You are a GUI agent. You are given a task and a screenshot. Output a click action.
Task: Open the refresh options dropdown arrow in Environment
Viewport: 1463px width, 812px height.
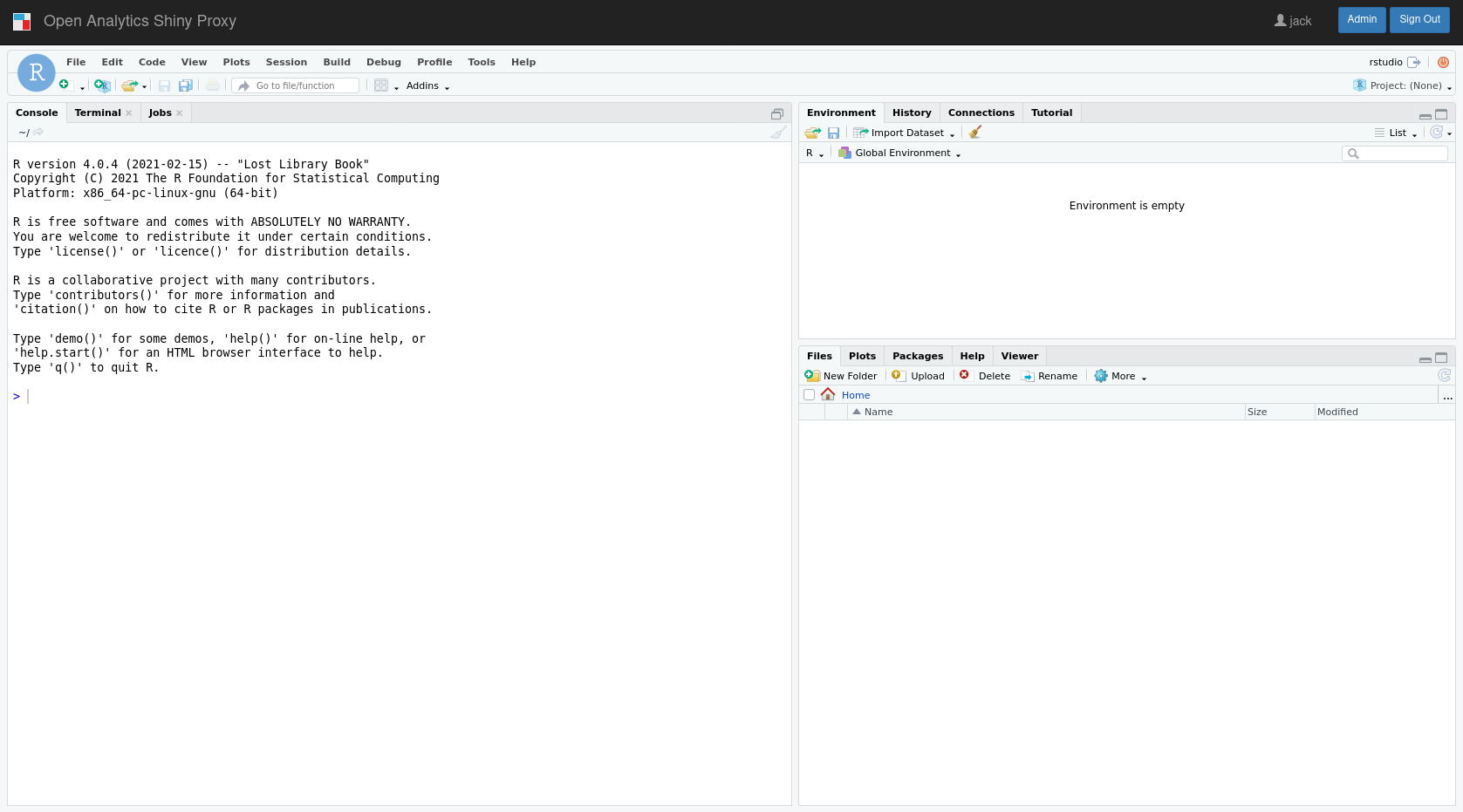point(1449,133)
